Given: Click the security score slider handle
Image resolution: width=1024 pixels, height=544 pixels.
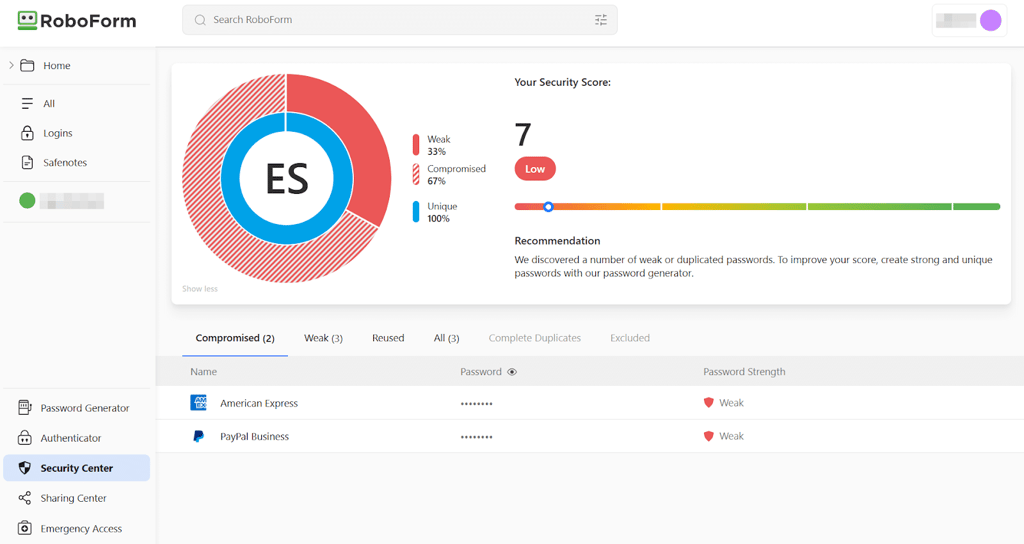Looking at the screenshot, I should point(549,206).
